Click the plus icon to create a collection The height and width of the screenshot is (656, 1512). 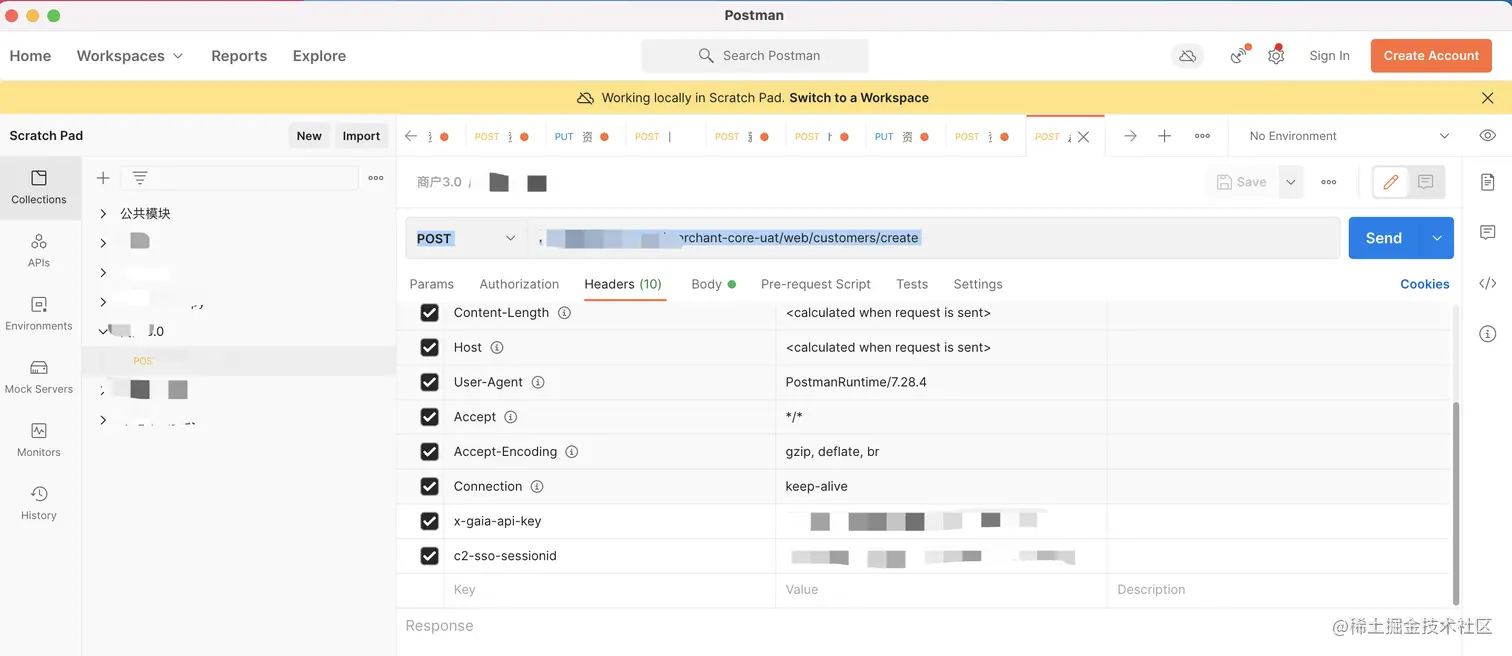click(103, 178)
